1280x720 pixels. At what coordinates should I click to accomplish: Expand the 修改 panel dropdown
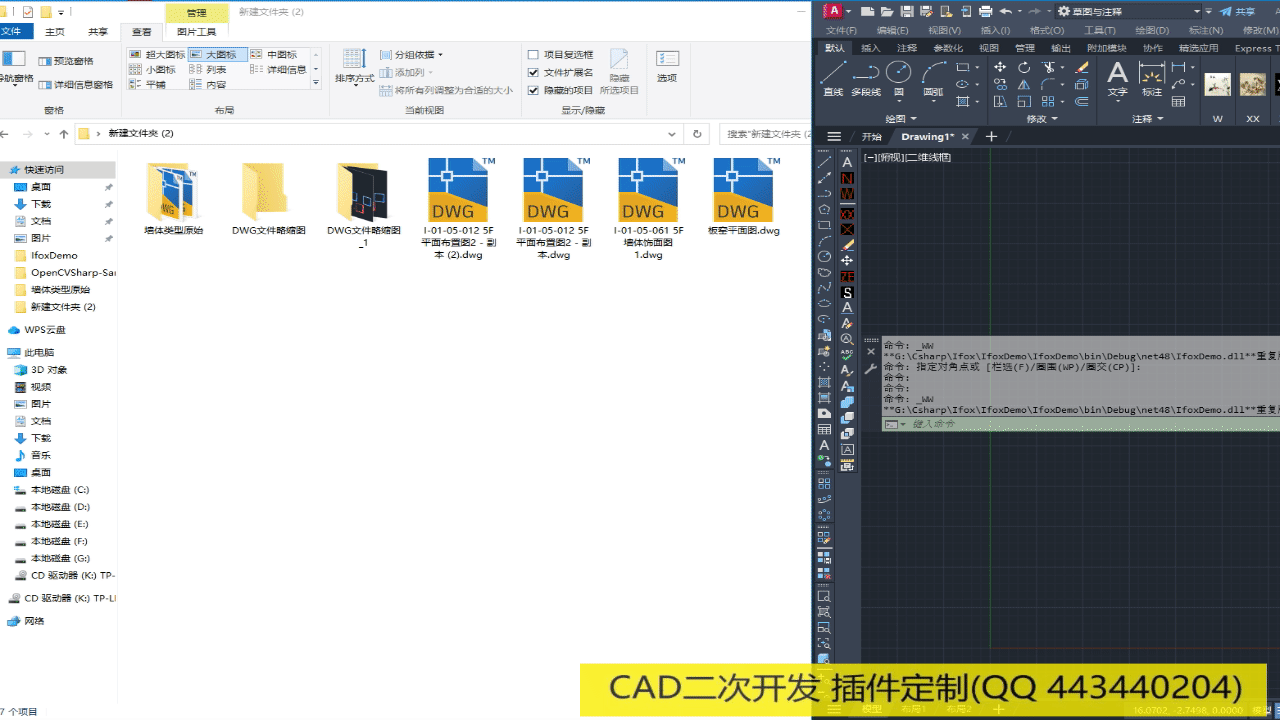pos(1040,119)
